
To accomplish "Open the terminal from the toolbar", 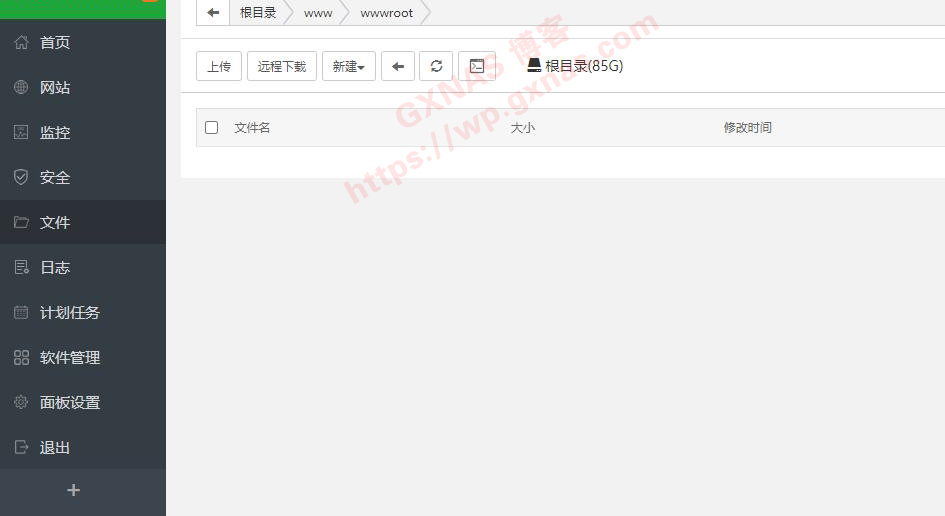I will pos(477,66).
